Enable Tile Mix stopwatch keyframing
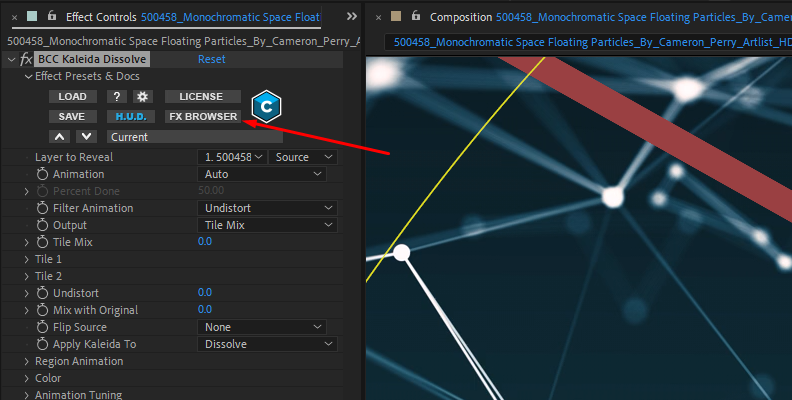 click(42, 242)
